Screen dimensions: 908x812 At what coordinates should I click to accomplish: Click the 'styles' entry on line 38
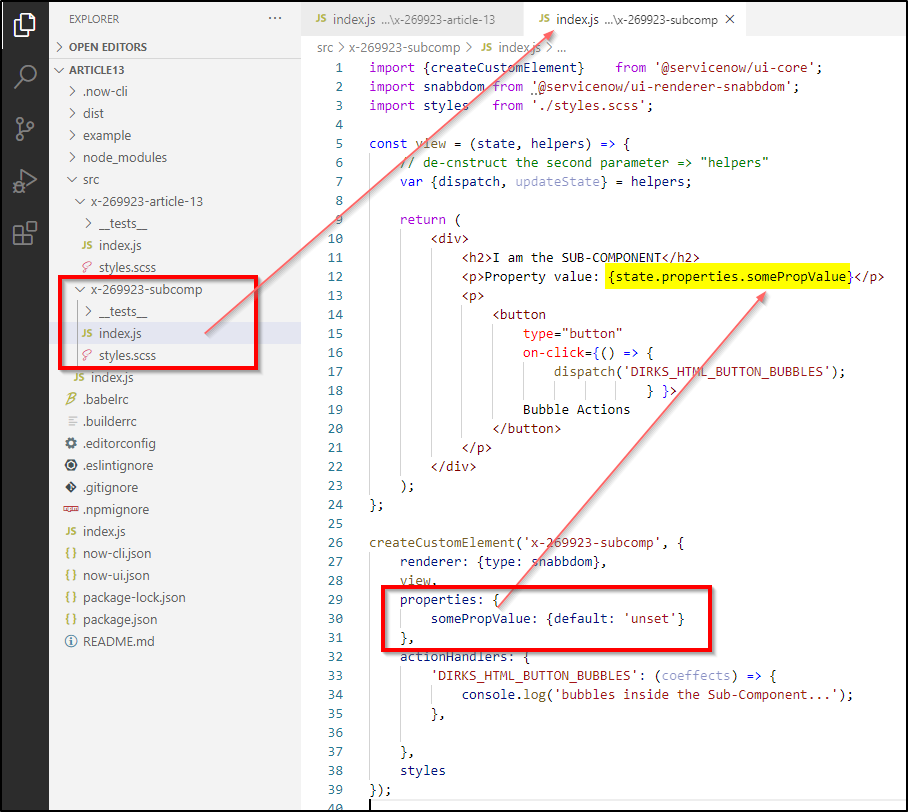click(x=423, y=771)
